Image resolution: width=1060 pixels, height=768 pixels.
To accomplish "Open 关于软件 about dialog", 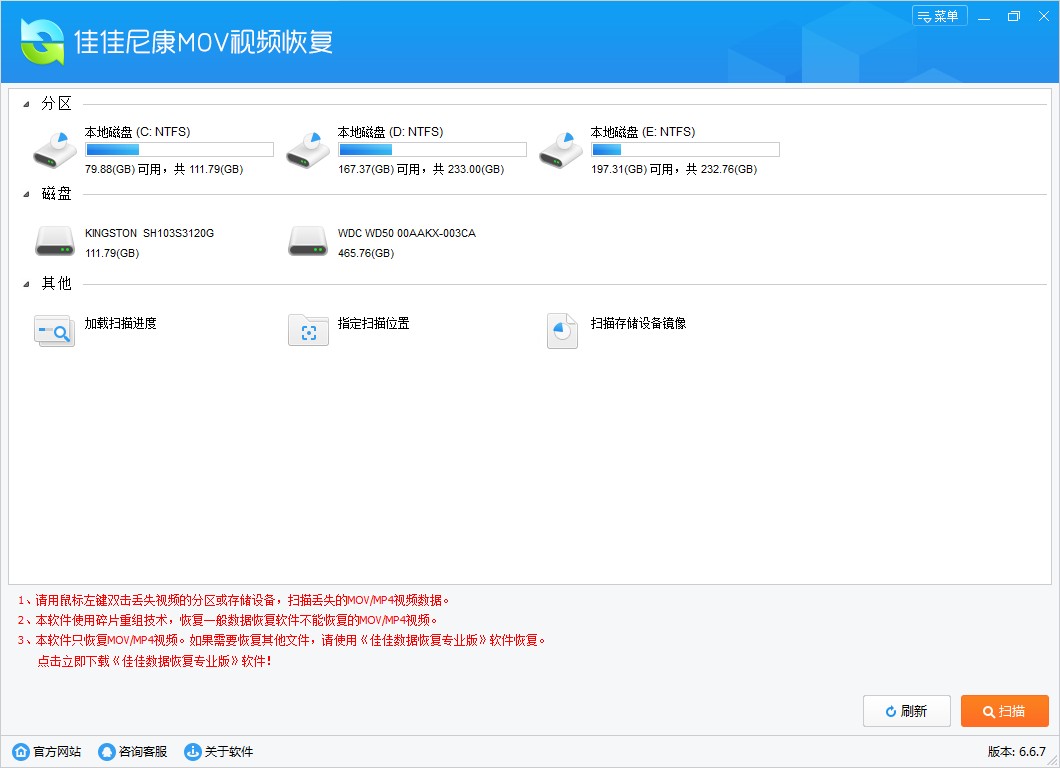I will pyautogui.click(x=192, y=751).
